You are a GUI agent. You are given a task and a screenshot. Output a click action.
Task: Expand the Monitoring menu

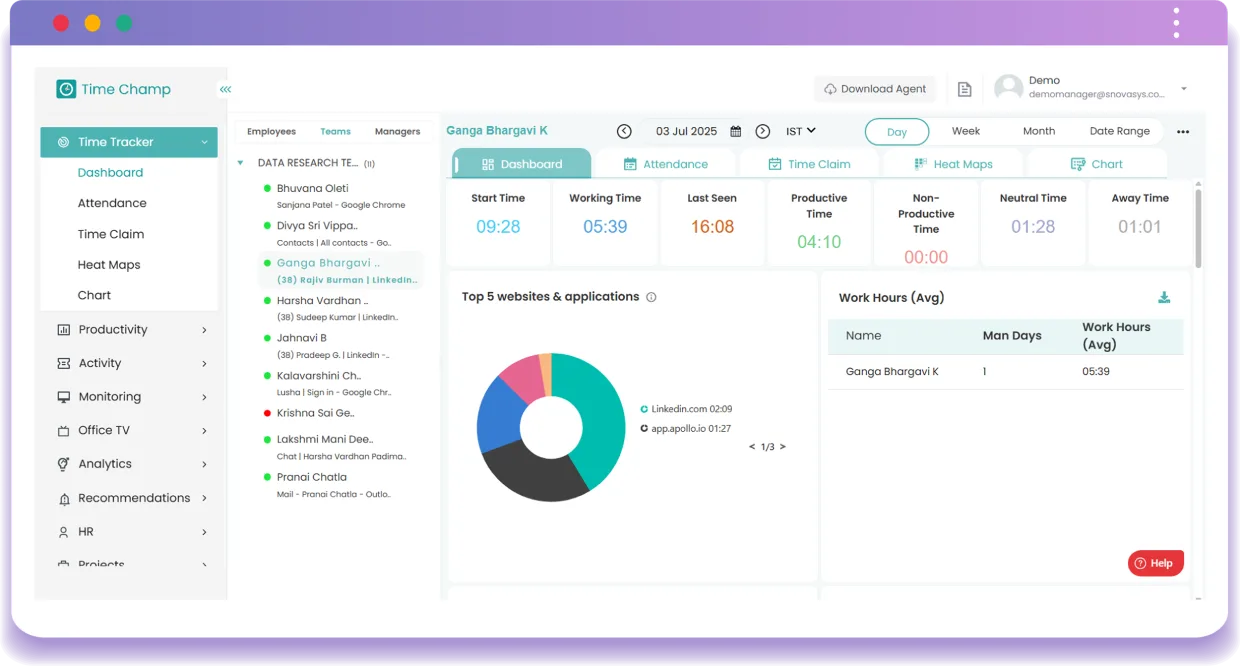204,397
